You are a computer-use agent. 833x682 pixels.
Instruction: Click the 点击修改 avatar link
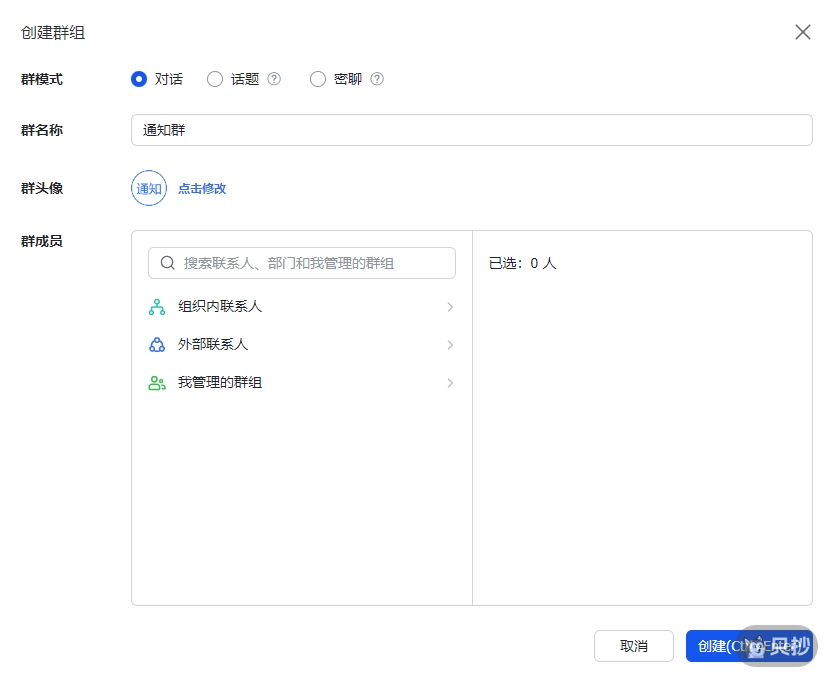coord(203,188)
